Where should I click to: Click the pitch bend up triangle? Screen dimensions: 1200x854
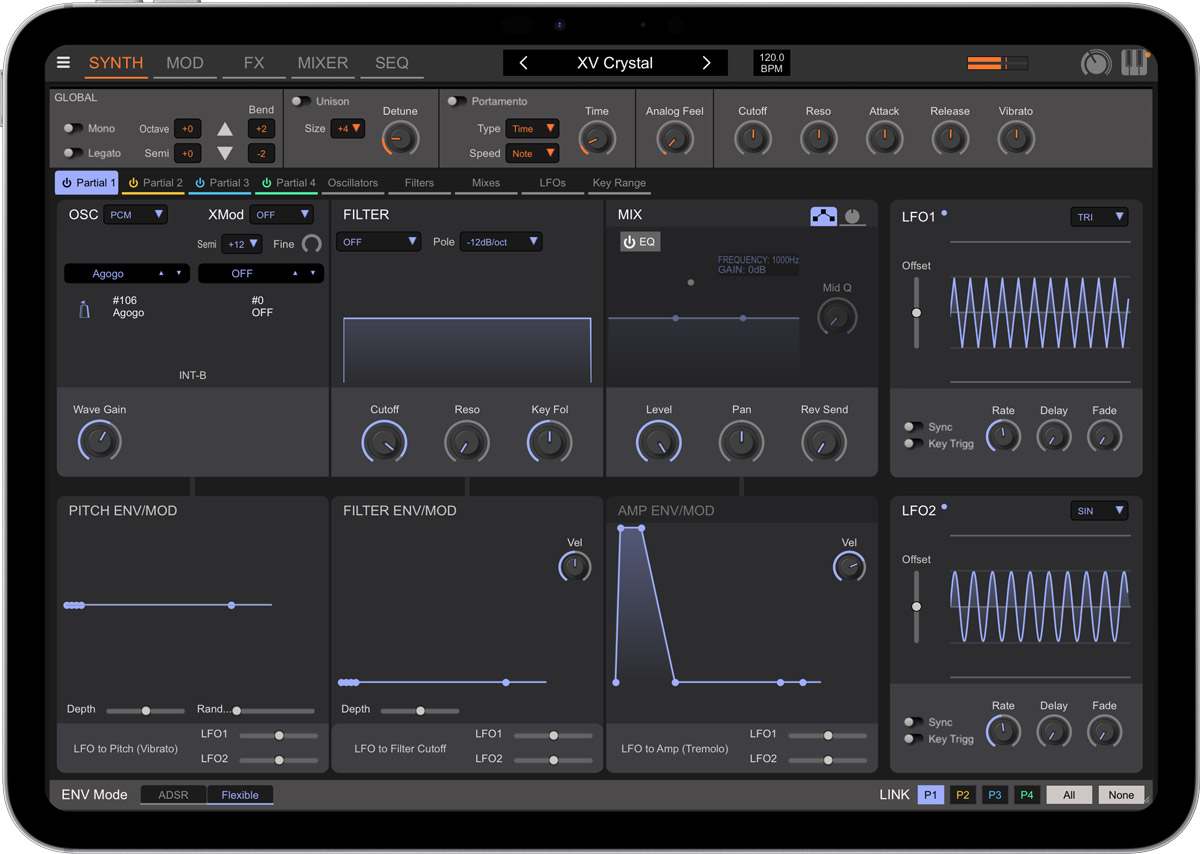[225, 128]
